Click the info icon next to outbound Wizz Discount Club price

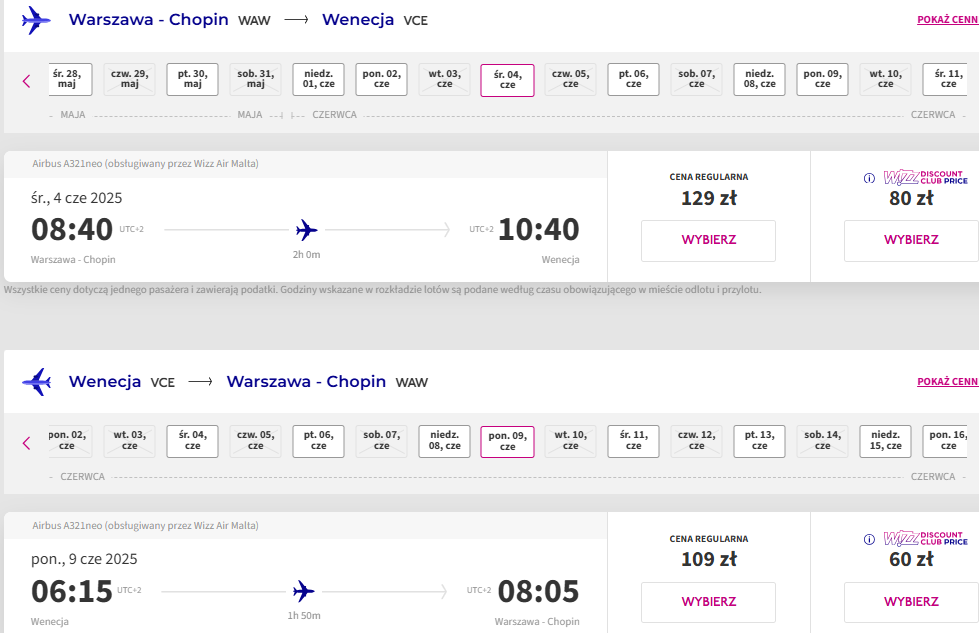869,179
